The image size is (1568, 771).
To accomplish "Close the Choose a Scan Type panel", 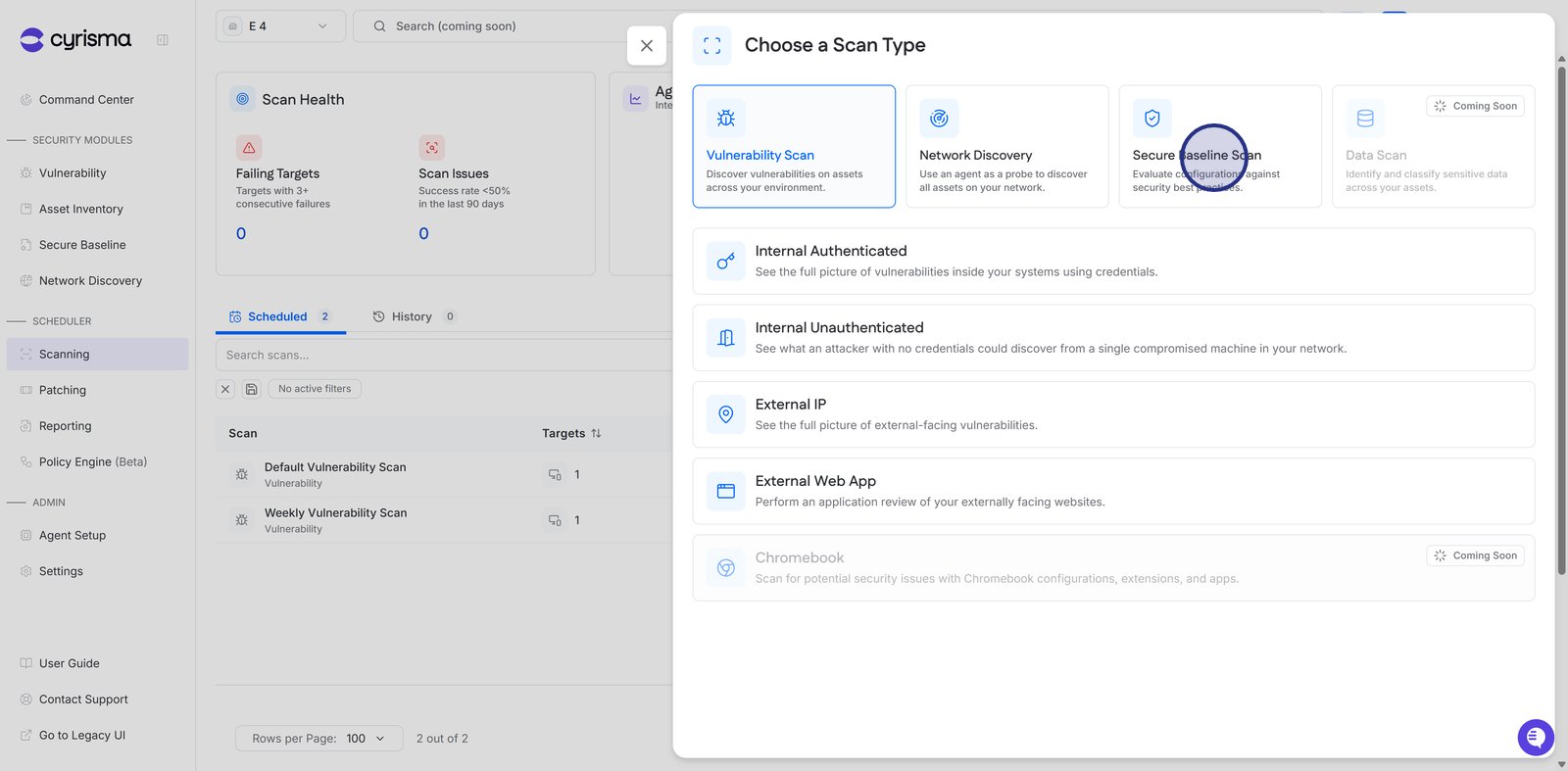I will (647, 46).
